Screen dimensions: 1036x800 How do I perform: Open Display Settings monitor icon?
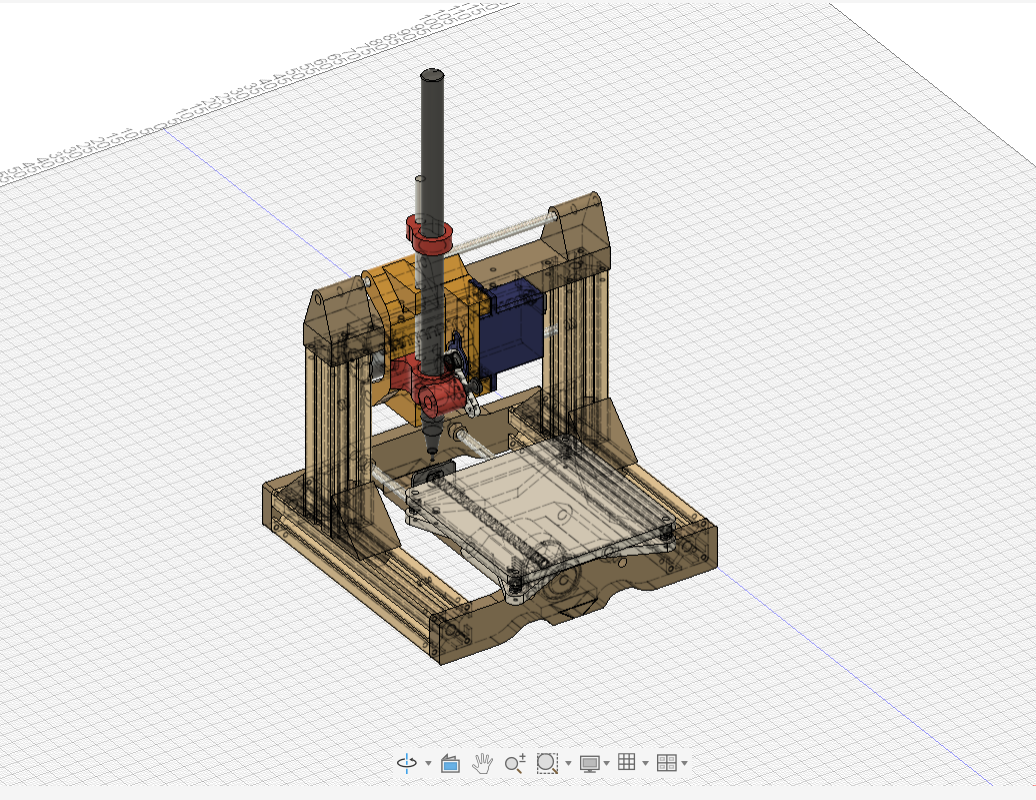pos(589,764)
